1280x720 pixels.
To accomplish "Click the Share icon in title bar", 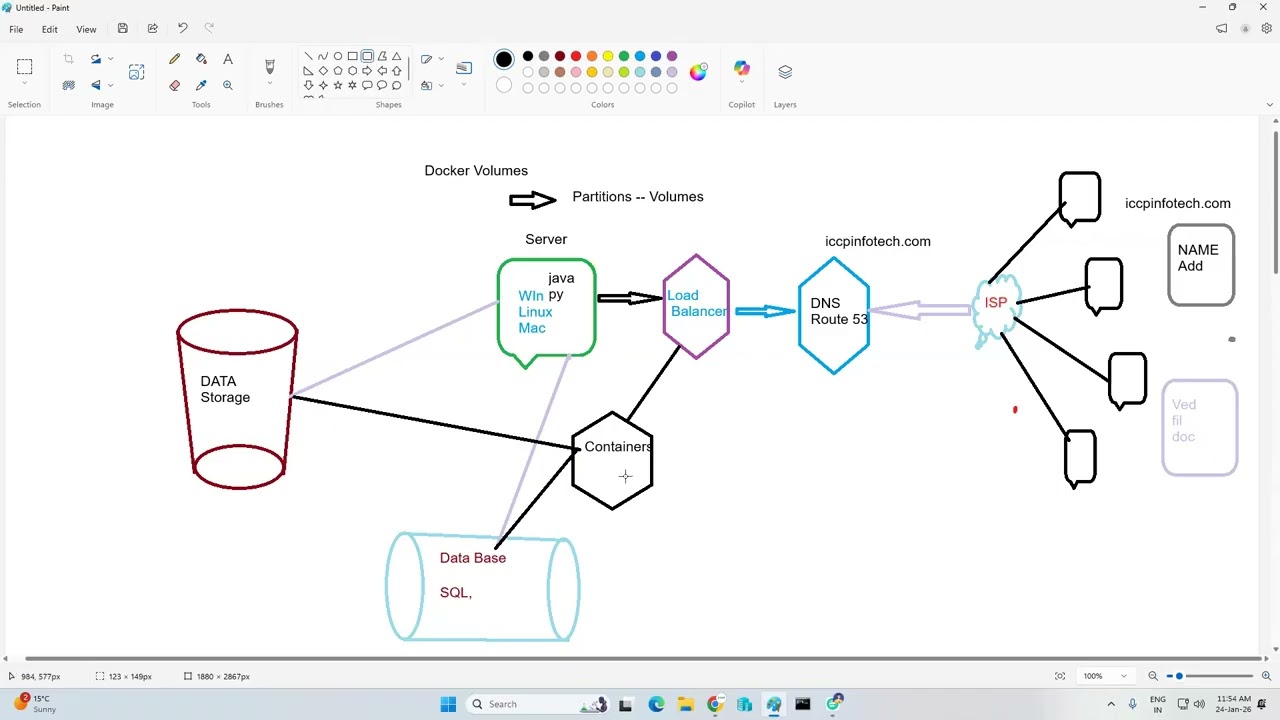I will 152,28.
